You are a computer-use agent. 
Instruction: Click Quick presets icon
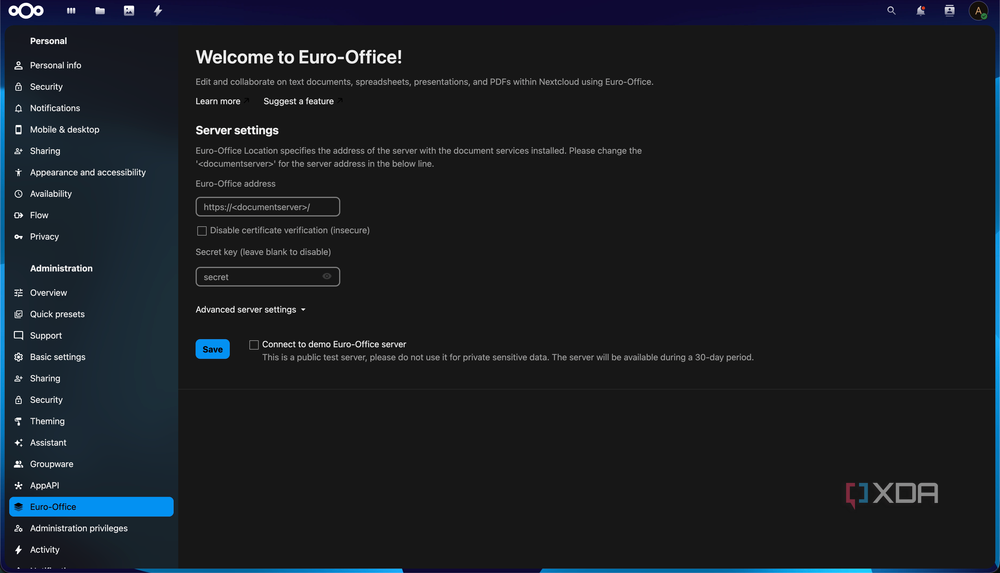tap(18, 314)
